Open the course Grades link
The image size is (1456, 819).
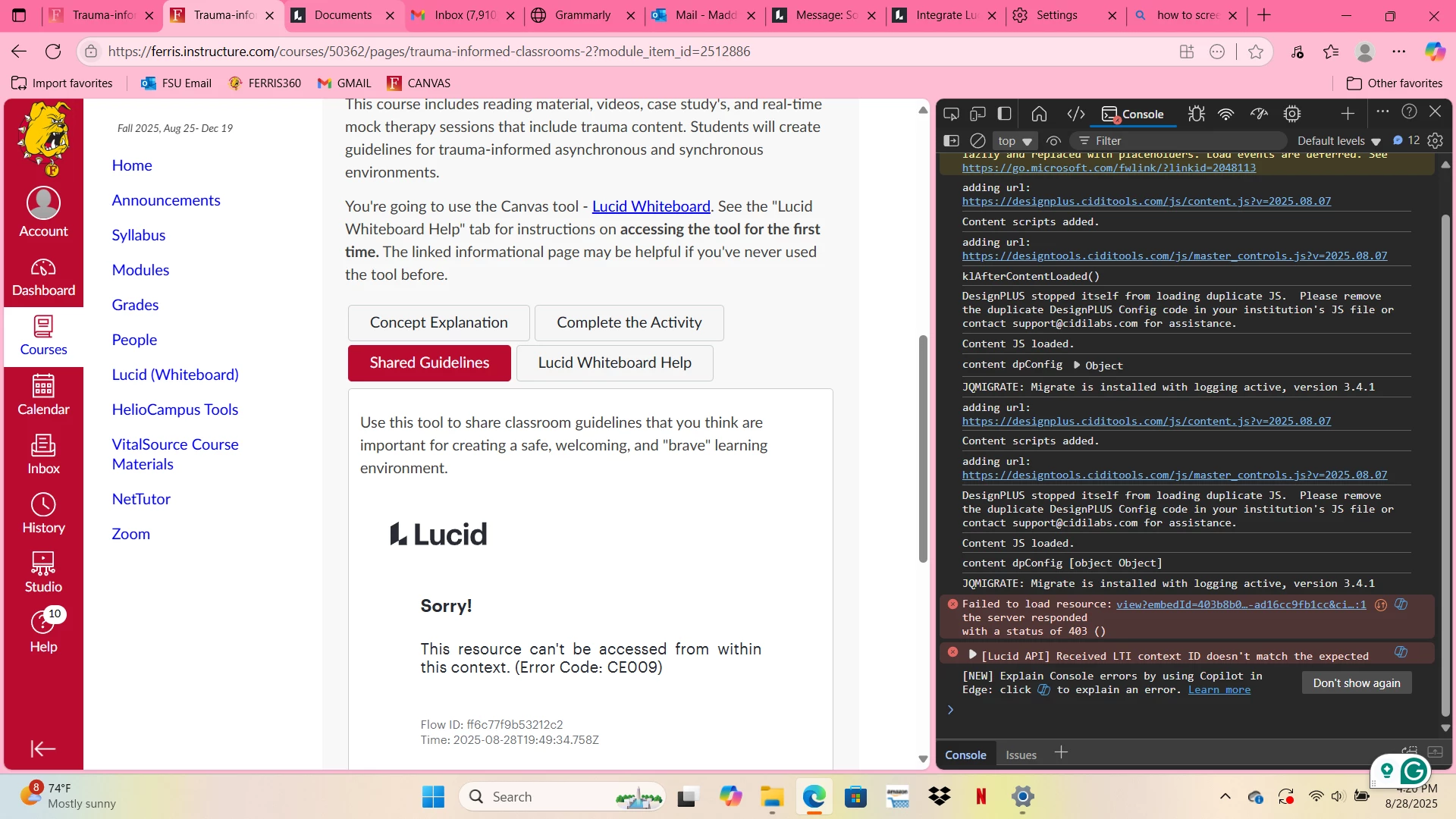click(x=135, y=305)
